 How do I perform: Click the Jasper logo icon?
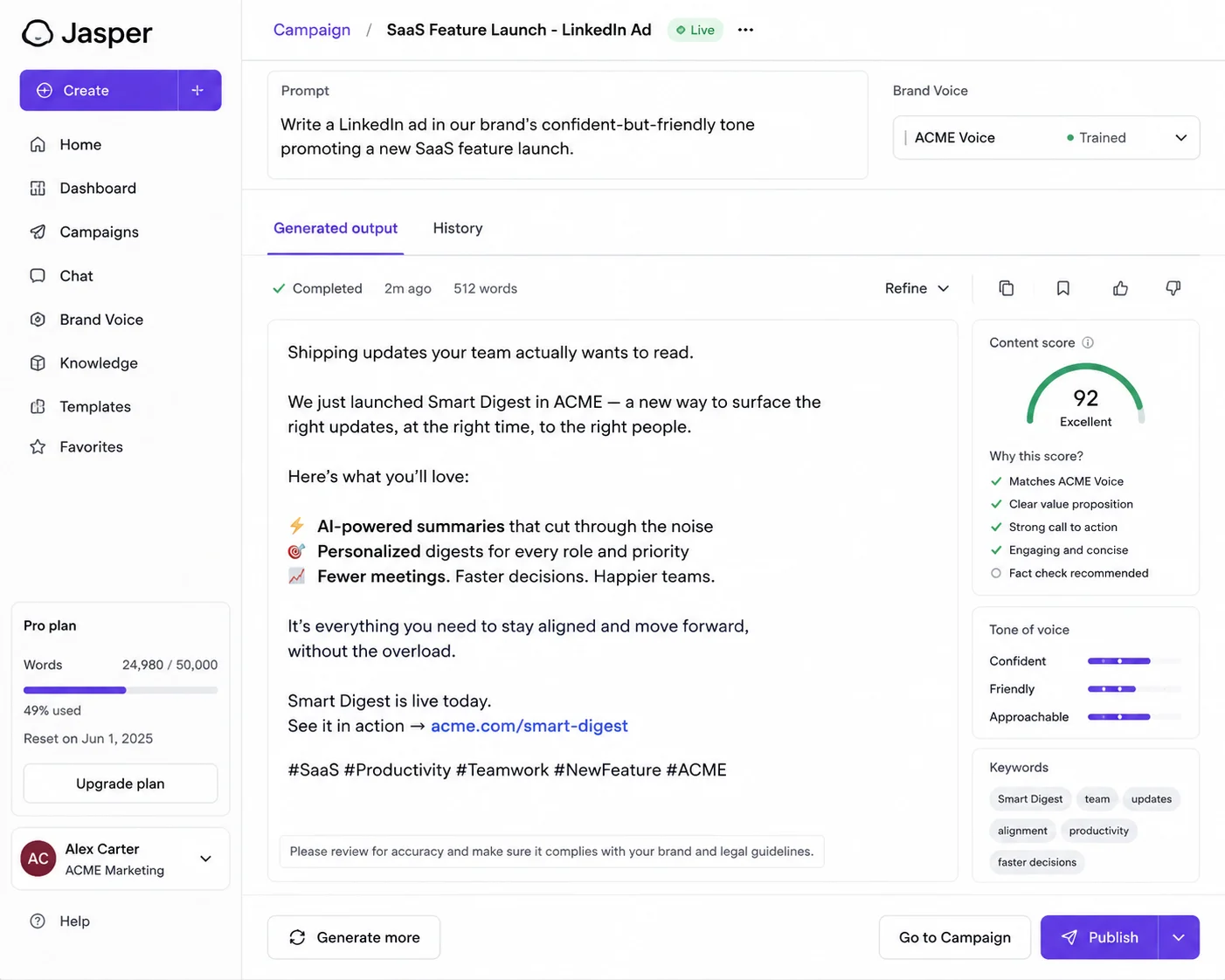click(38, 33)
